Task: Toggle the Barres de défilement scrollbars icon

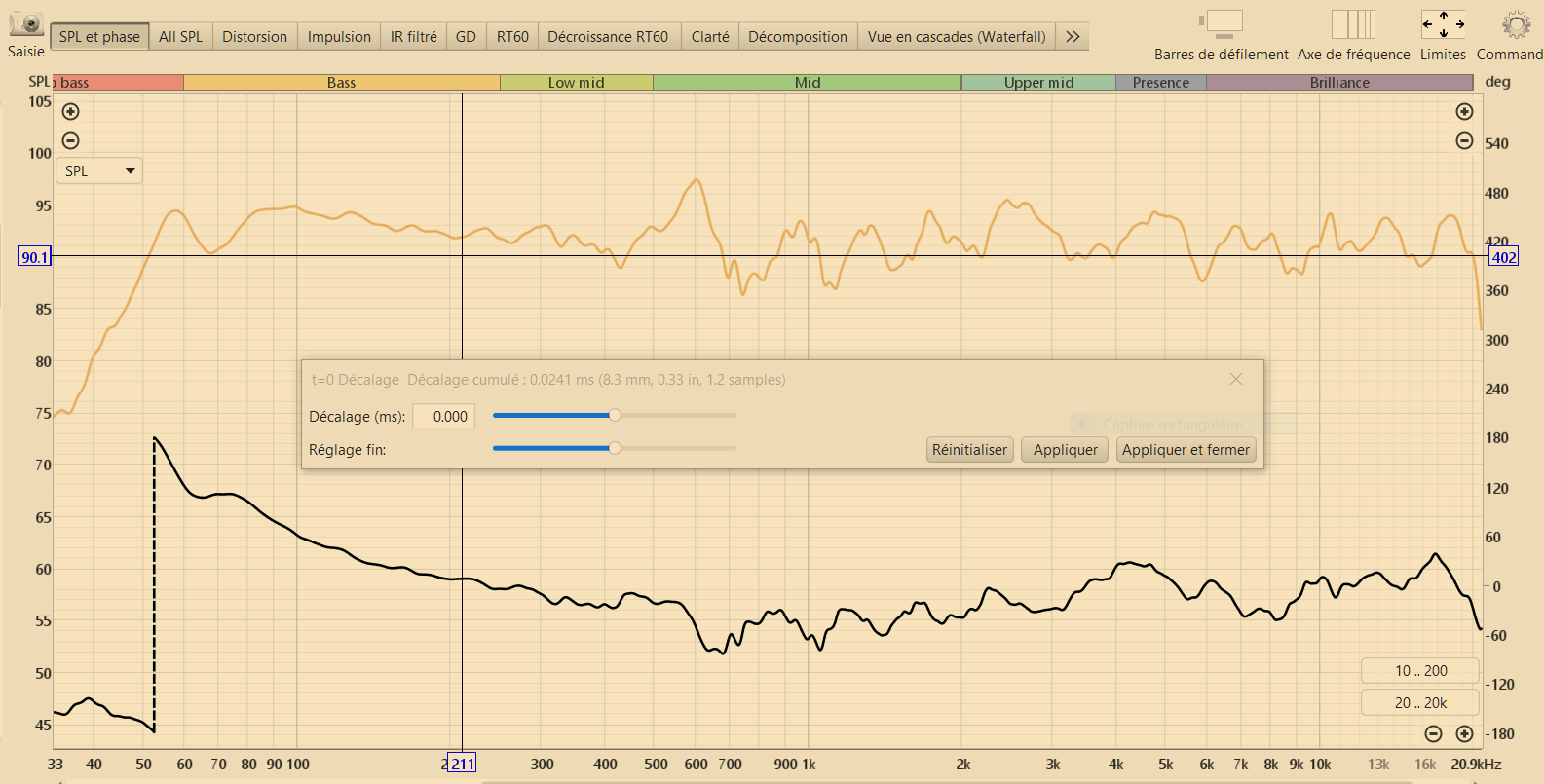Action: tap(1221, 23)
